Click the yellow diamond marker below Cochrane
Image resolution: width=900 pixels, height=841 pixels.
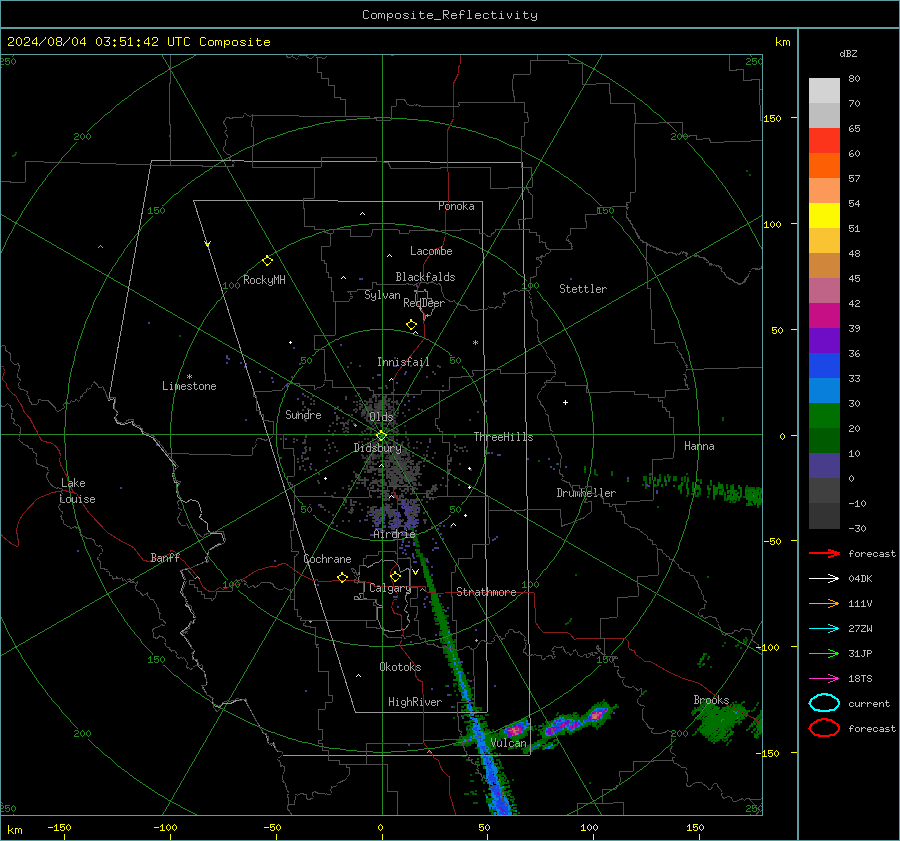(x=342, y=578)
